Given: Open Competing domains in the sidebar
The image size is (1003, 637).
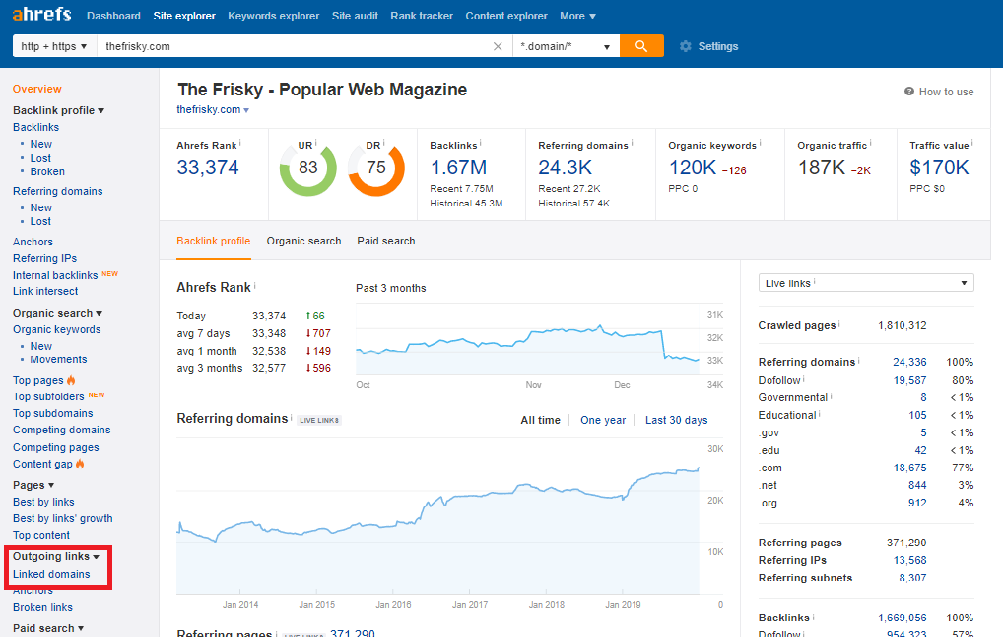Looking at the screenshot, I should (61, 430).
